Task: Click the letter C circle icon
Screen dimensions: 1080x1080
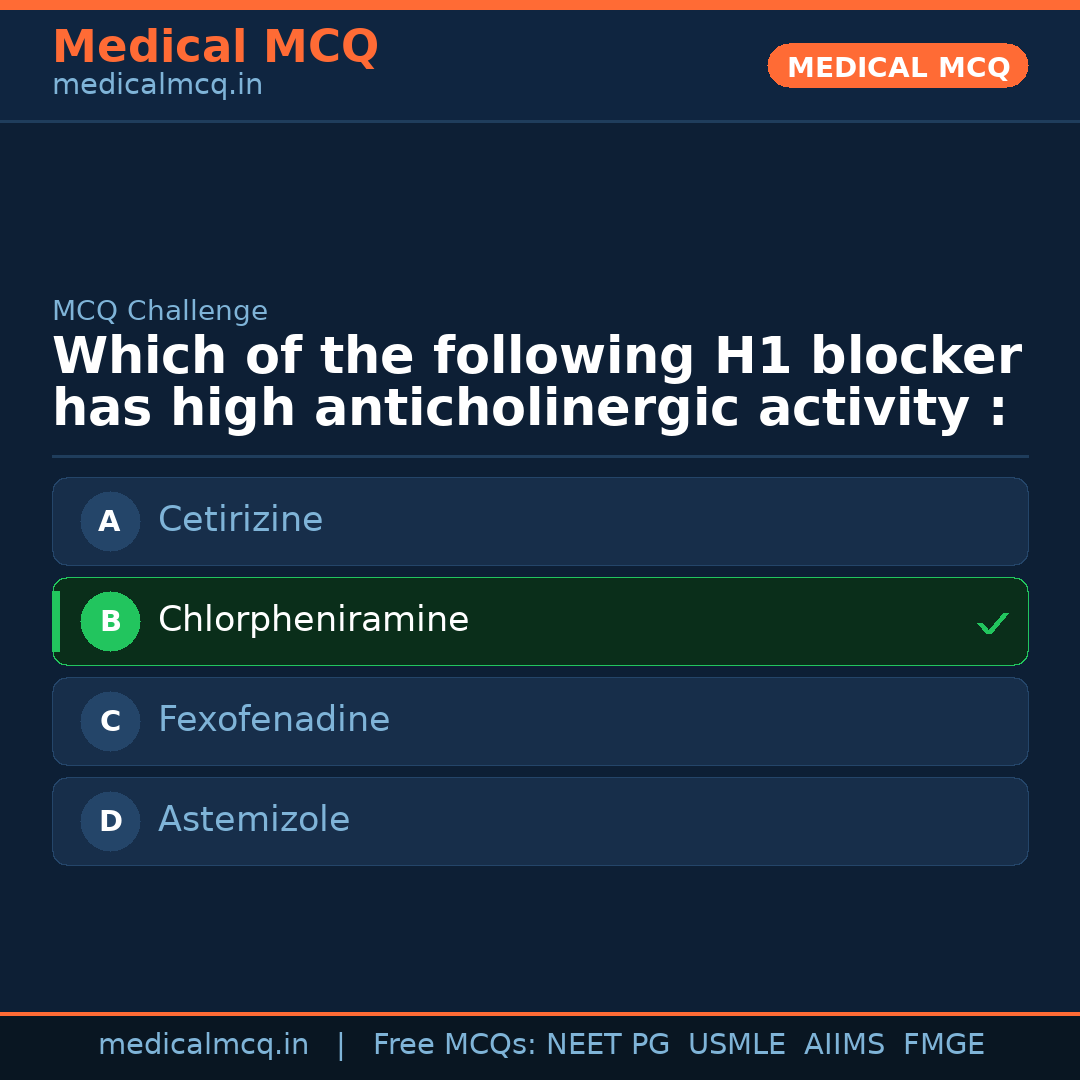Action: point(110,721)
